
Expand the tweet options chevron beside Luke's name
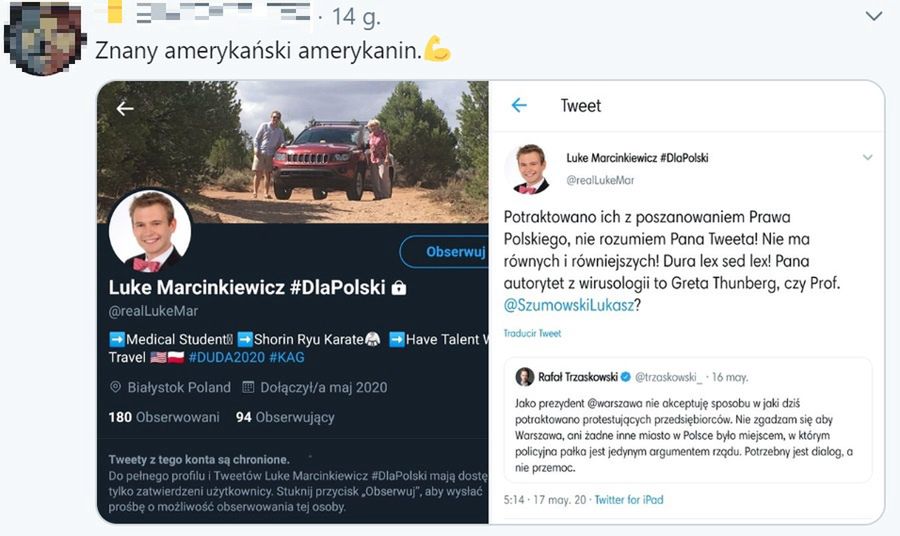(x=867, y=158)
